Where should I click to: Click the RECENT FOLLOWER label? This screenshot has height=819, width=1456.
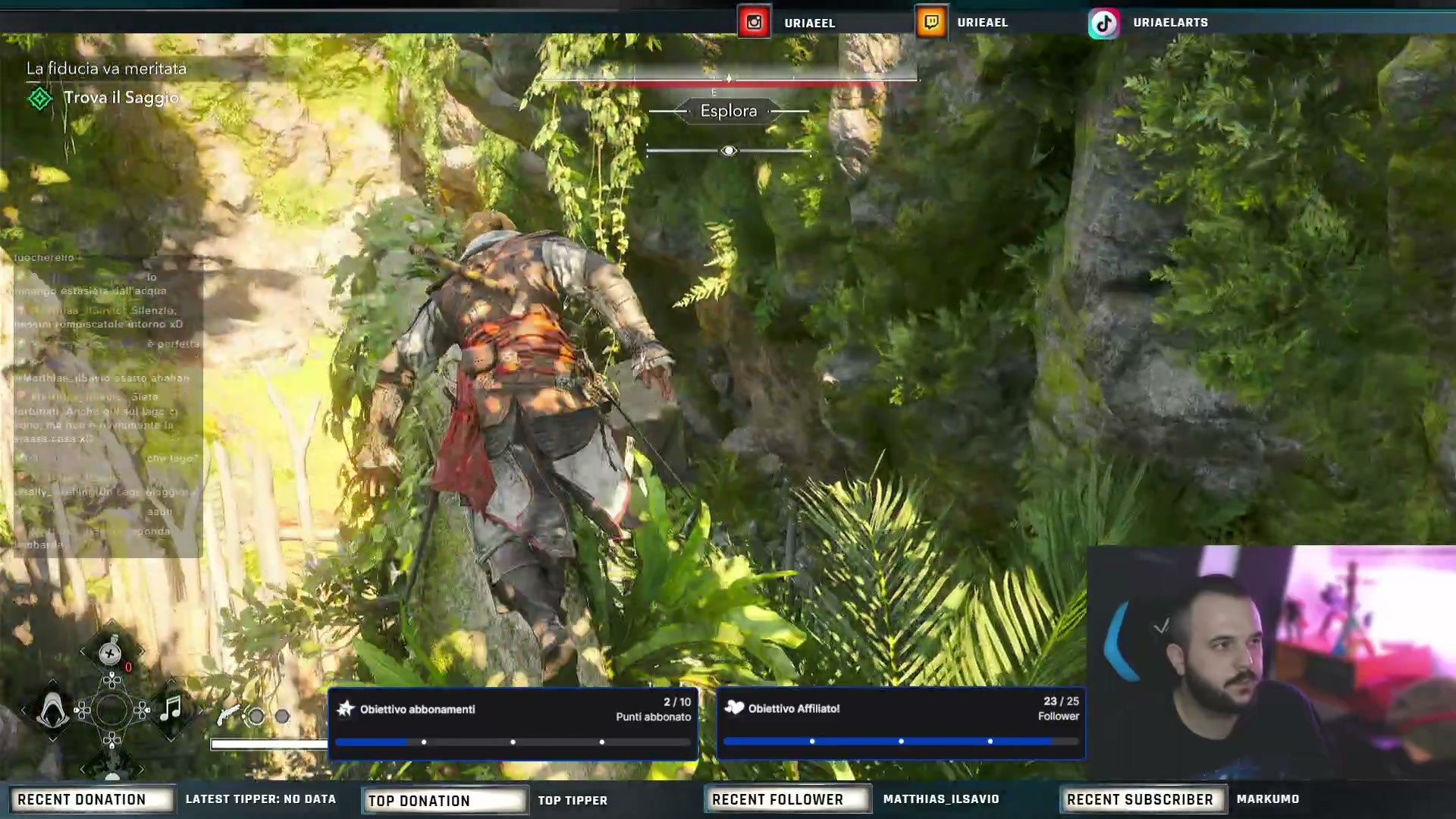click(788, 799)
